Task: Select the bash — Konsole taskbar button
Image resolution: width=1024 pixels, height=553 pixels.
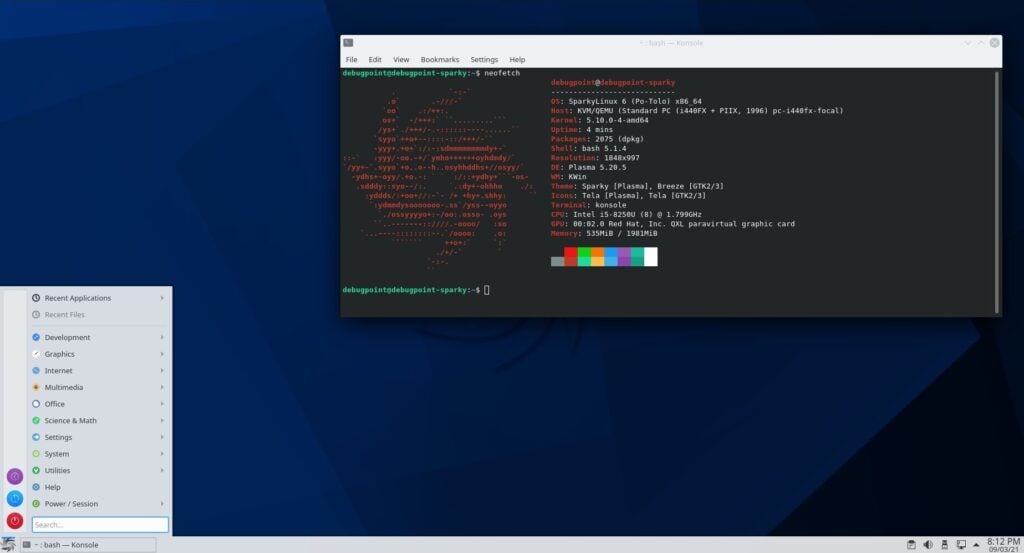Action: [x=88, y=545]
